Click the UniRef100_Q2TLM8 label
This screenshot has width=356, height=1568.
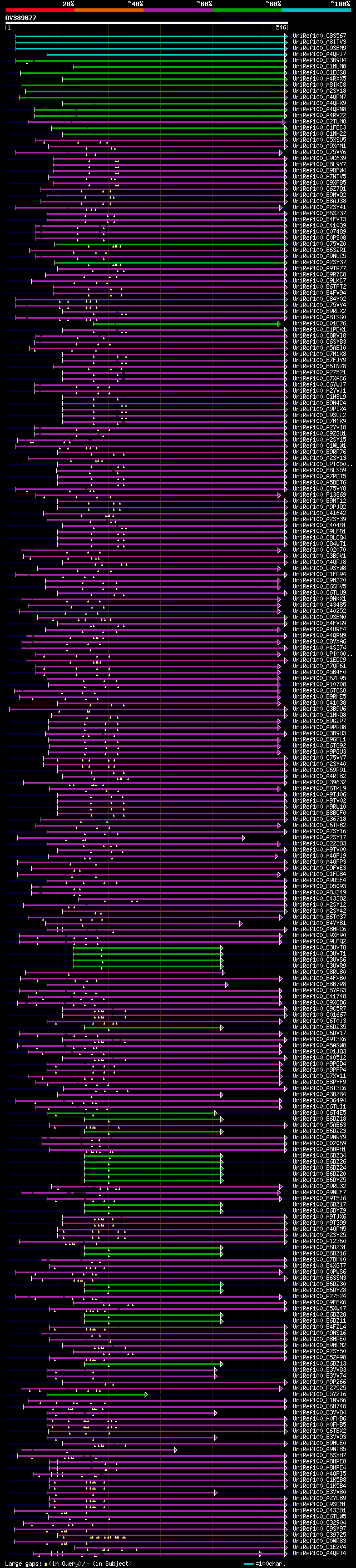[319, 121]
